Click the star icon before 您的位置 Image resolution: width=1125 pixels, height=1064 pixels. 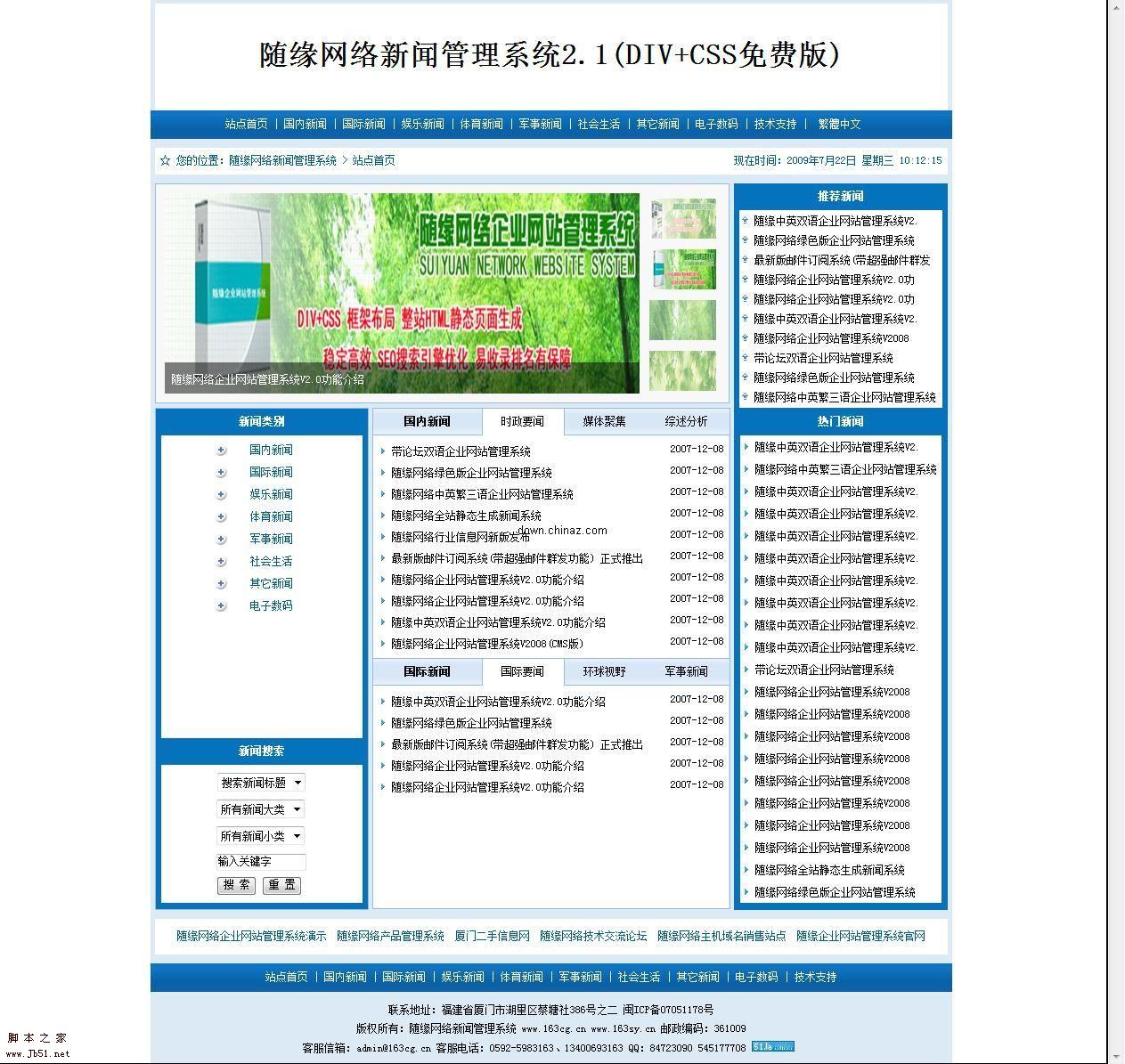tap(165, 160)
